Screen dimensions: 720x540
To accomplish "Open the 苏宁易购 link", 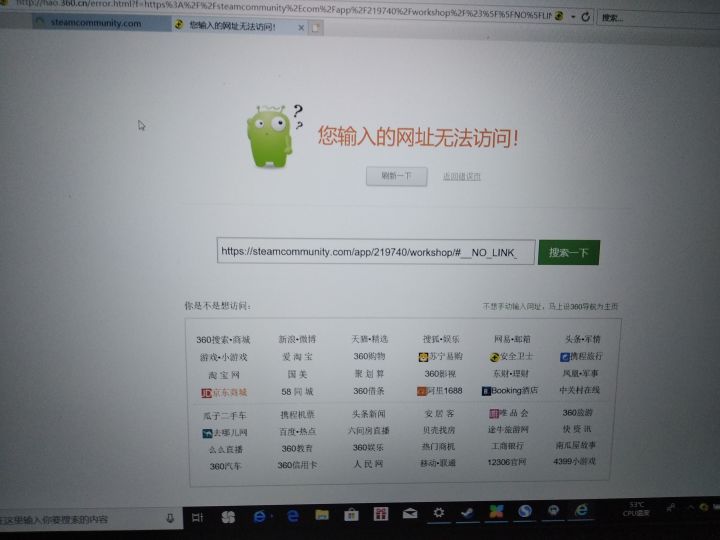I will tap(440, 356).
